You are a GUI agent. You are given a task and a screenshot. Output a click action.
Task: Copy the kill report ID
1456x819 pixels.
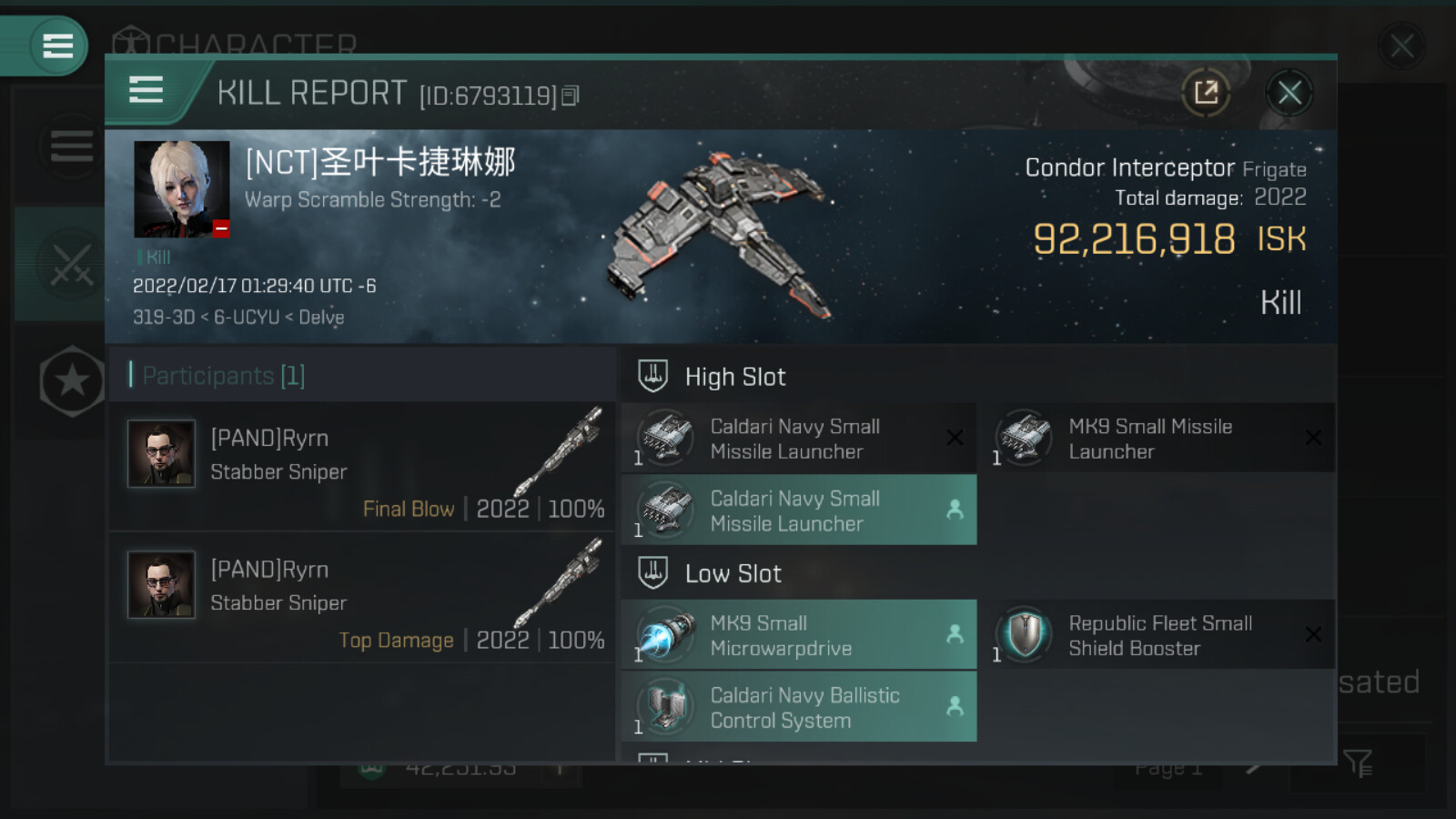point(571,96)
